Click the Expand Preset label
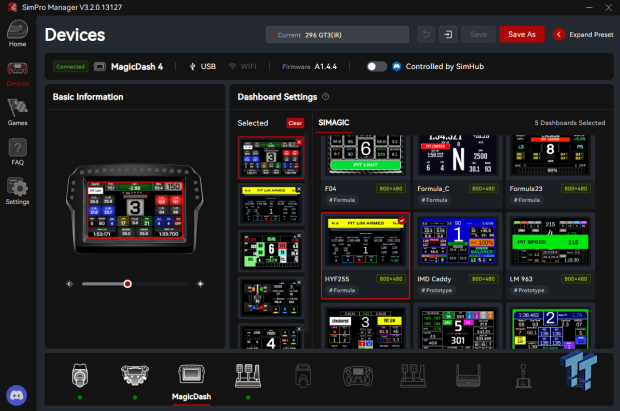The height and width of the screenshot is (411, 620). pyautogui.click(x=591, y=34)
